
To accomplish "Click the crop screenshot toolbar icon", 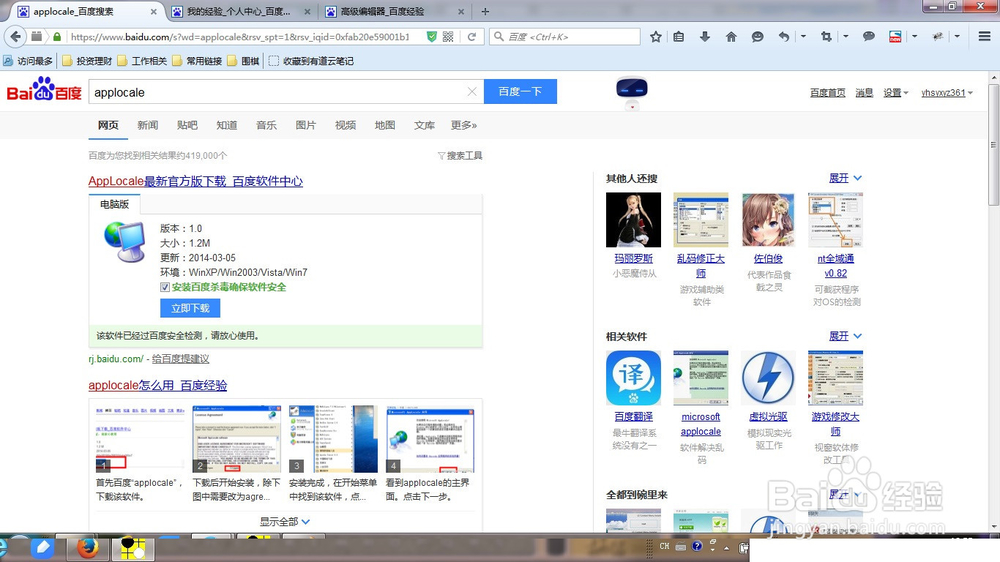I will [x=826, y=37].
